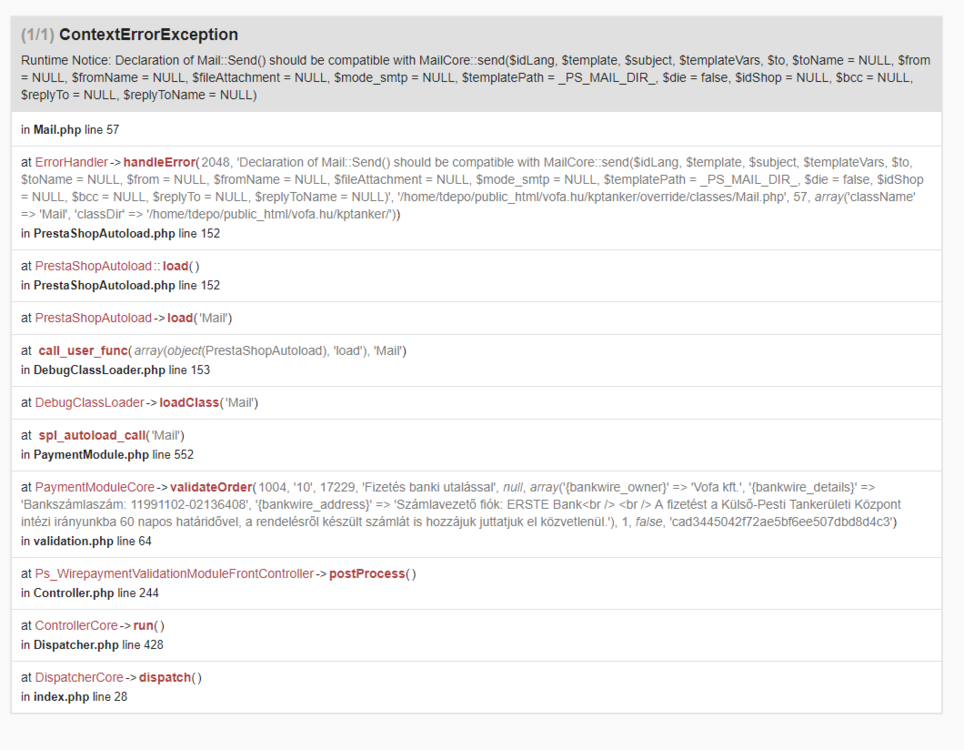Screen dimensions: 964x750
Task: Click the ControllerCore class name
Action: tap(78, 624)
